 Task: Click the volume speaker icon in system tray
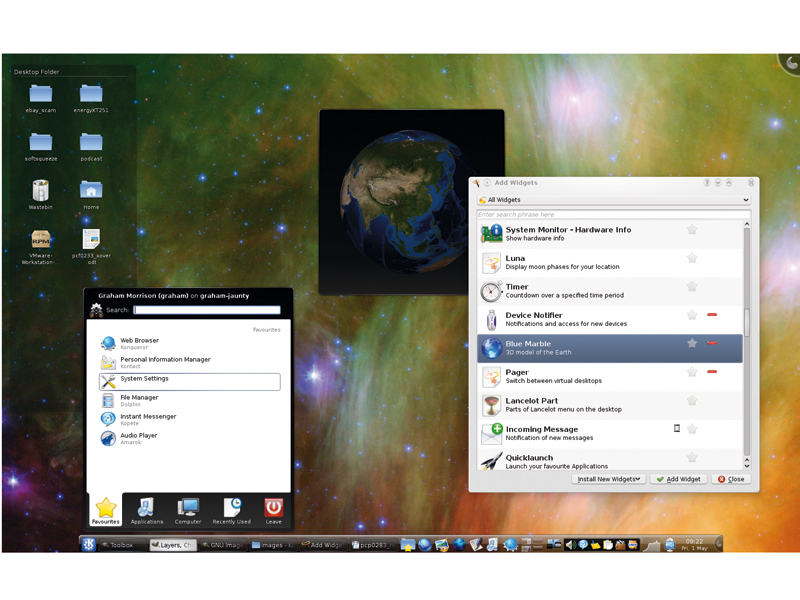569,544
